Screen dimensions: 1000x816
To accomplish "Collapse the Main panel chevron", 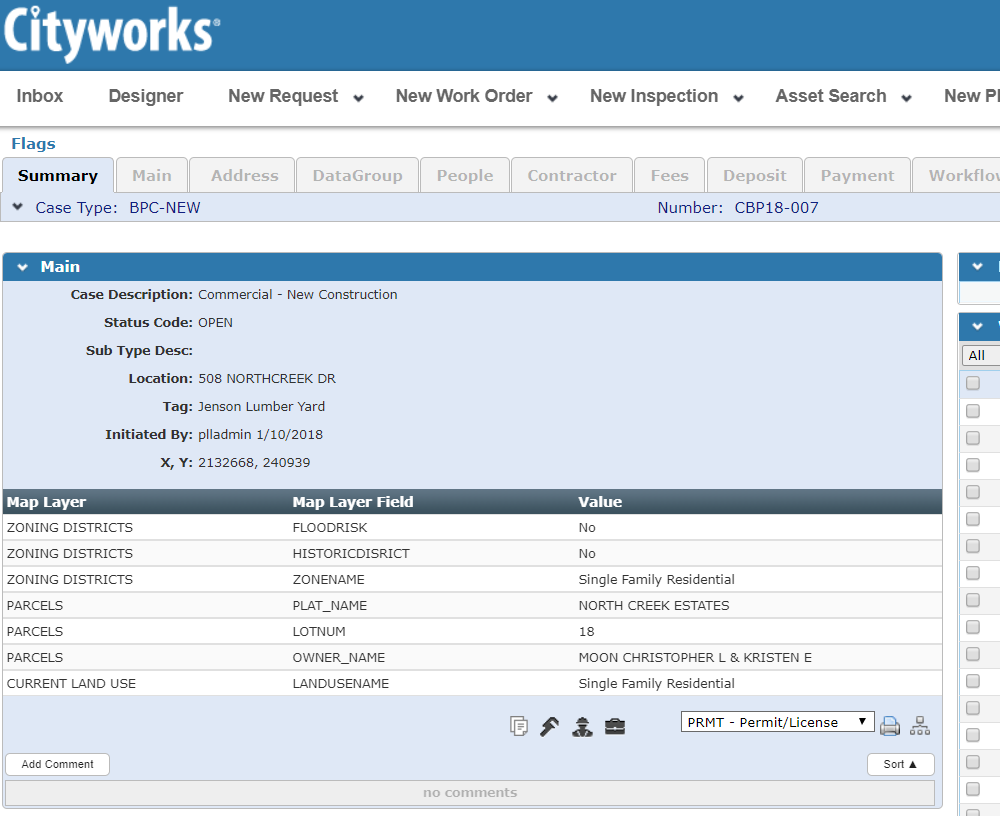I will coord(23,268).
